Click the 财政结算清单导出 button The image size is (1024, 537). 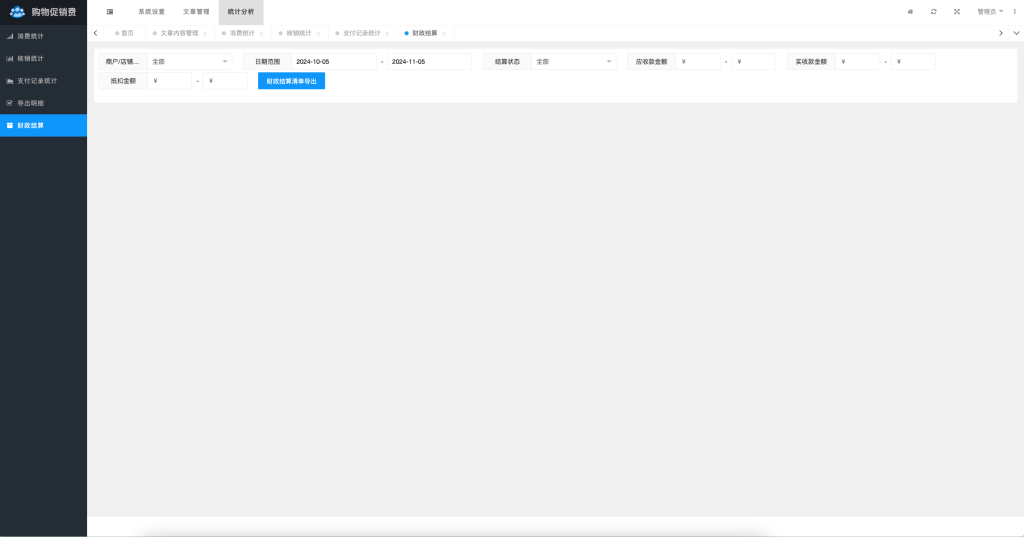coord(291,81)
